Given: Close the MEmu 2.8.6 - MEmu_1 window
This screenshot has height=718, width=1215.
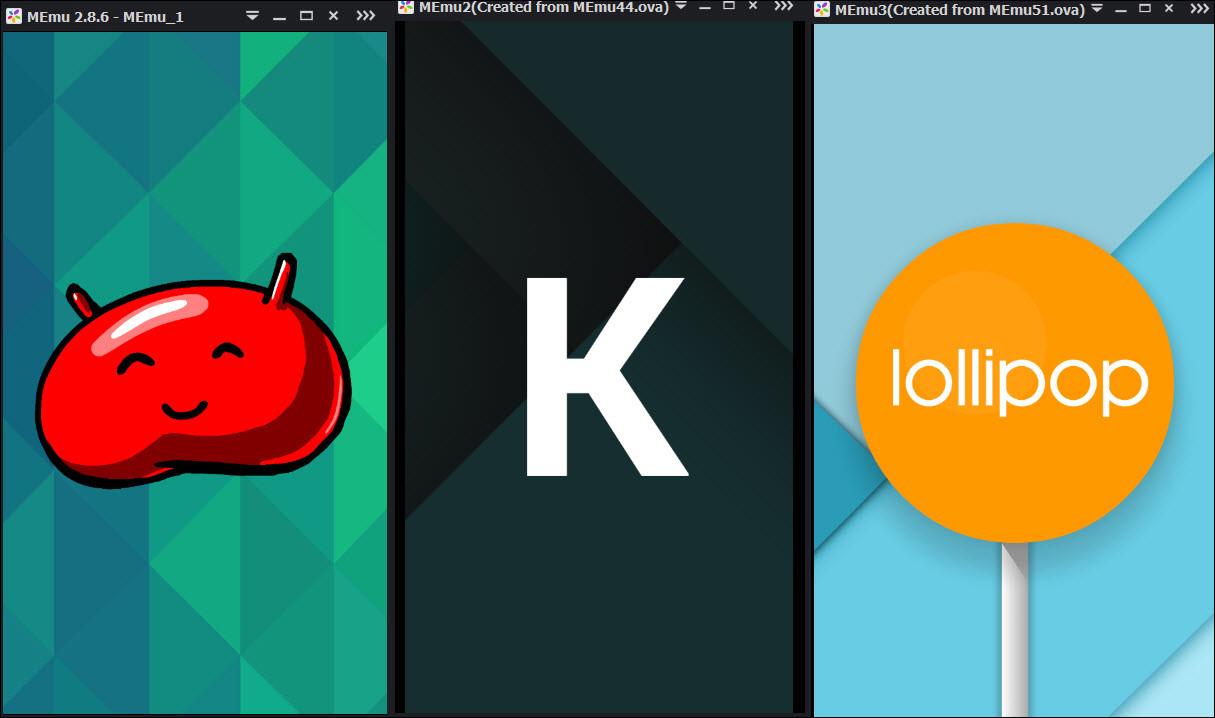Looking at the screenshot, I should (333, 17).
